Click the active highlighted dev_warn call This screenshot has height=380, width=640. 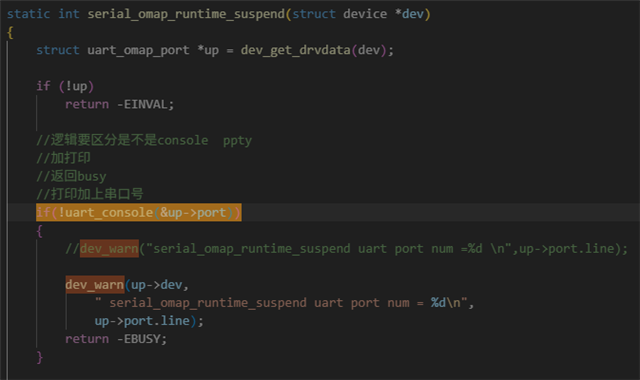click(x=95, y=284)
